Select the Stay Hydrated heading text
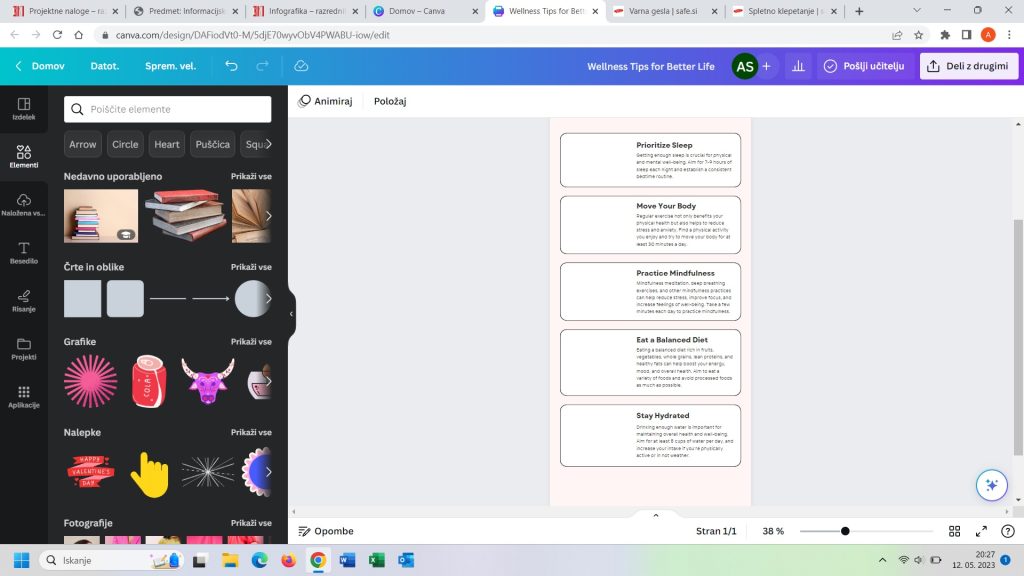 click(x=663, y=415)
